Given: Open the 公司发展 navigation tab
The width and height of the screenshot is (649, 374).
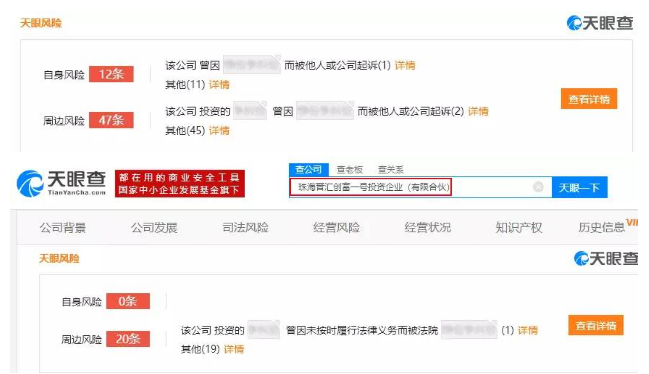Looking at the screenshot, I should tap(154, 228).
